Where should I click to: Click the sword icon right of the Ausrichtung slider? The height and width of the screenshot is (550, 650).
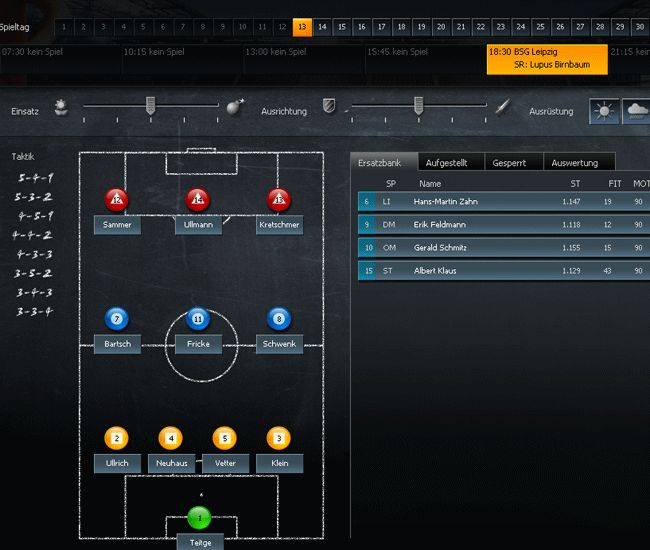(x=504, y=107)
